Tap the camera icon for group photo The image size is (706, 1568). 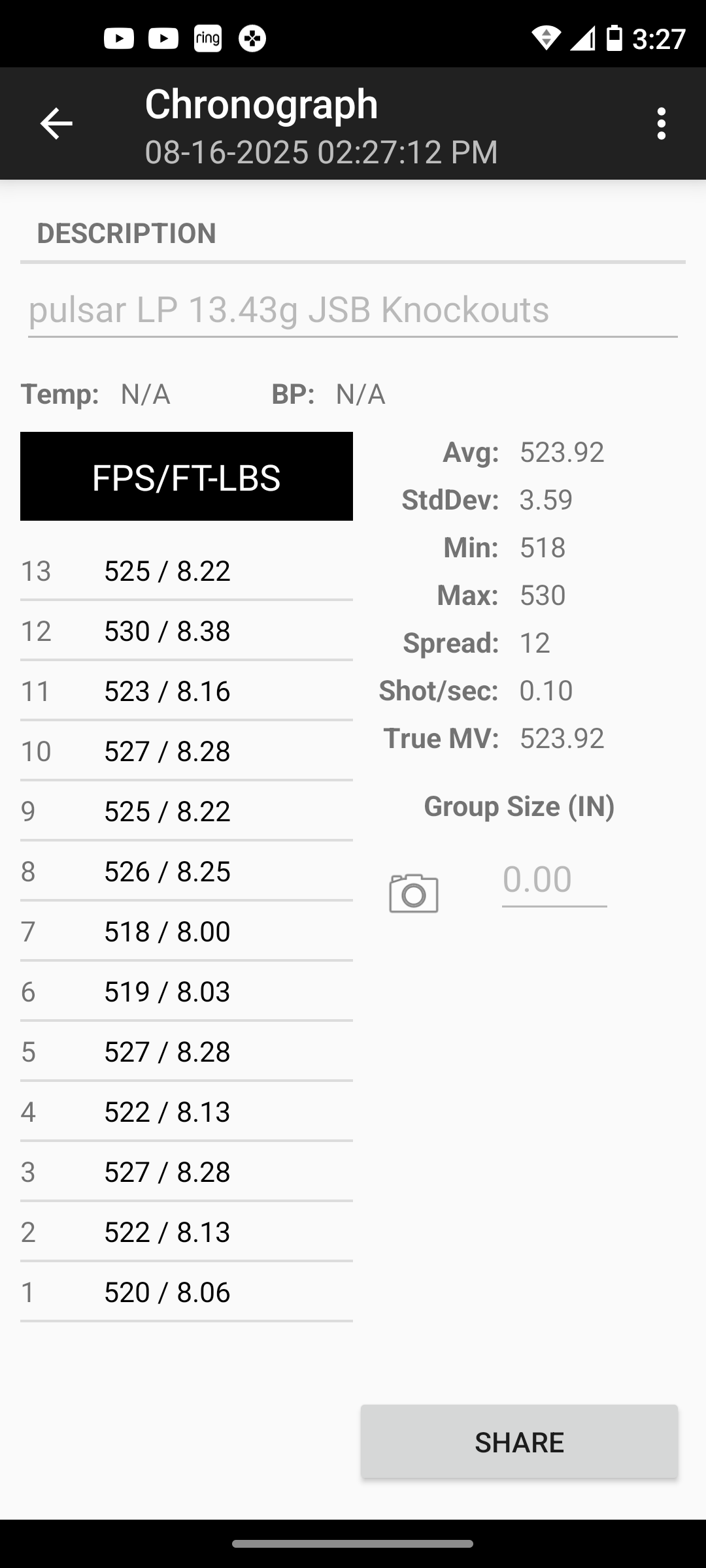click(414, 893)
